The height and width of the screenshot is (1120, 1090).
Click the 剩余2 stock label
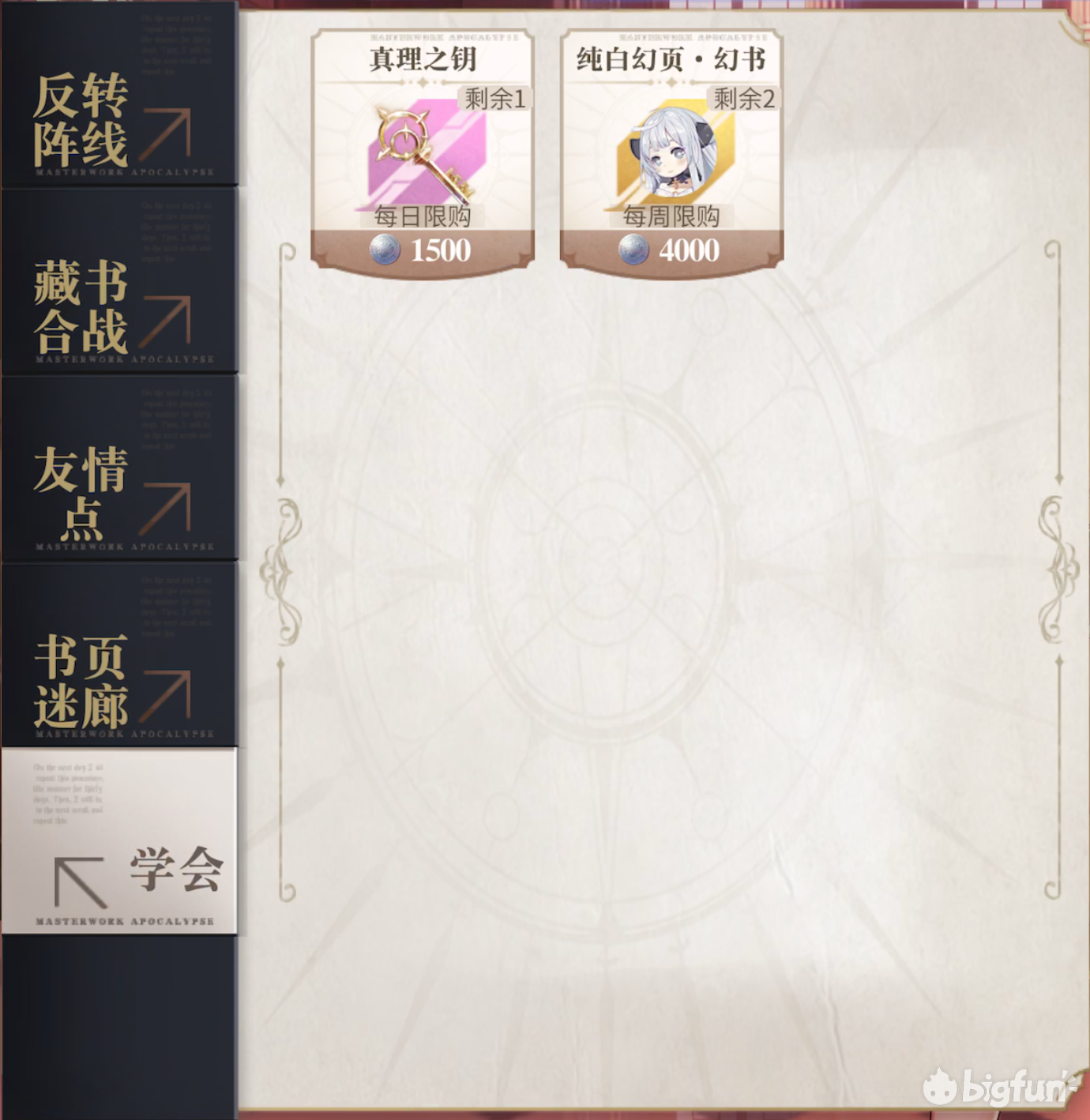(744, 99)
